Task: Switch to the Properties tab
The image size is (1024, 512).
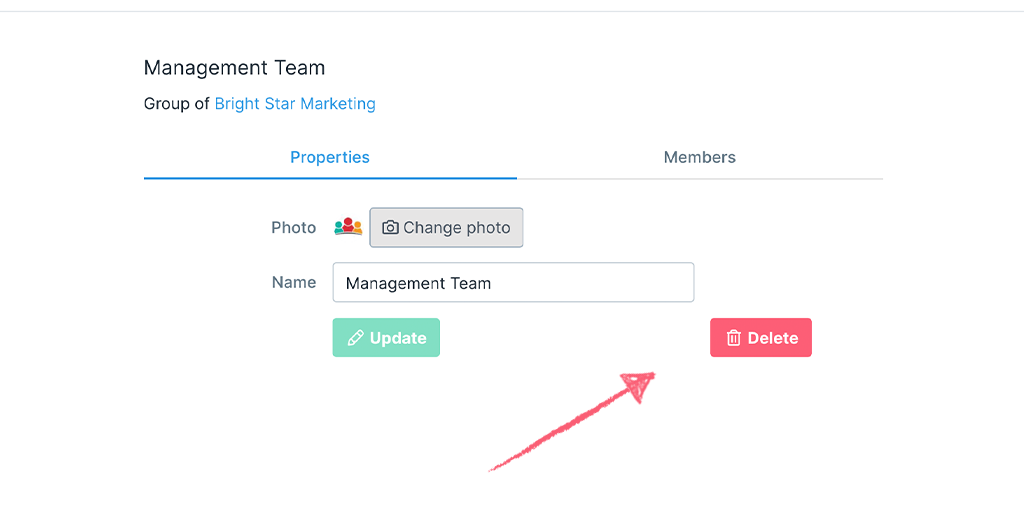Action: pyautogui.click(x=330, y=157)
